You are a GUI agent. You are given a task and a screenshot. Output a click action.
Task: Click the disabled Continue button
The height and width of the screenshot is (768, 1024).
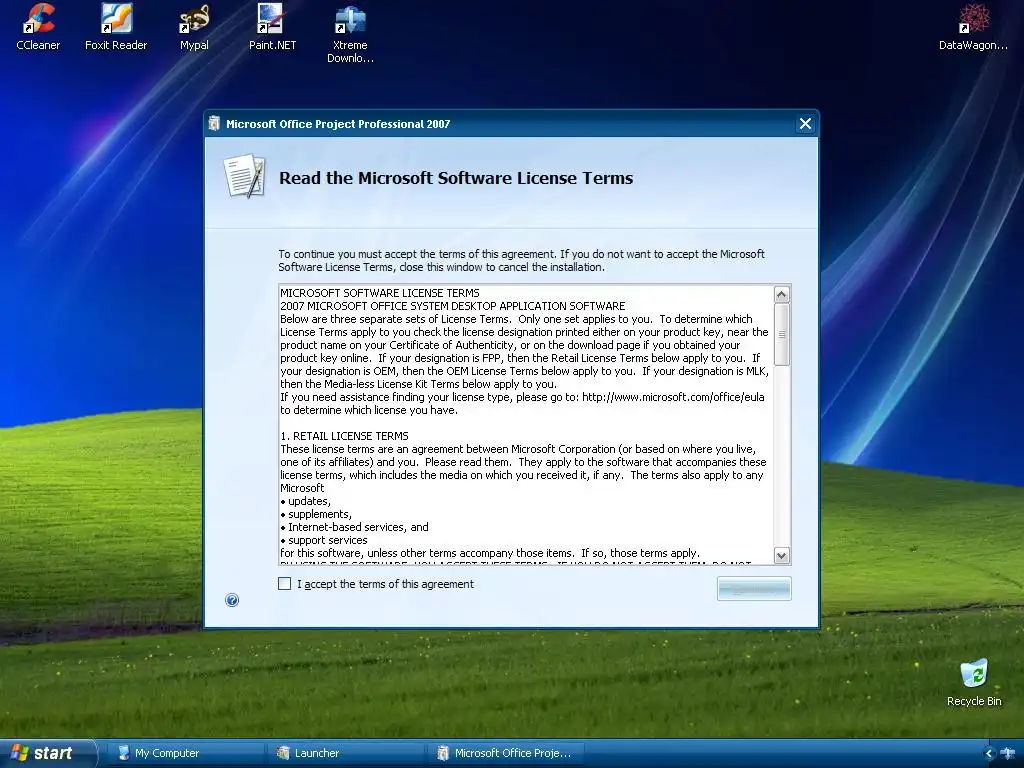coord(754,589)
